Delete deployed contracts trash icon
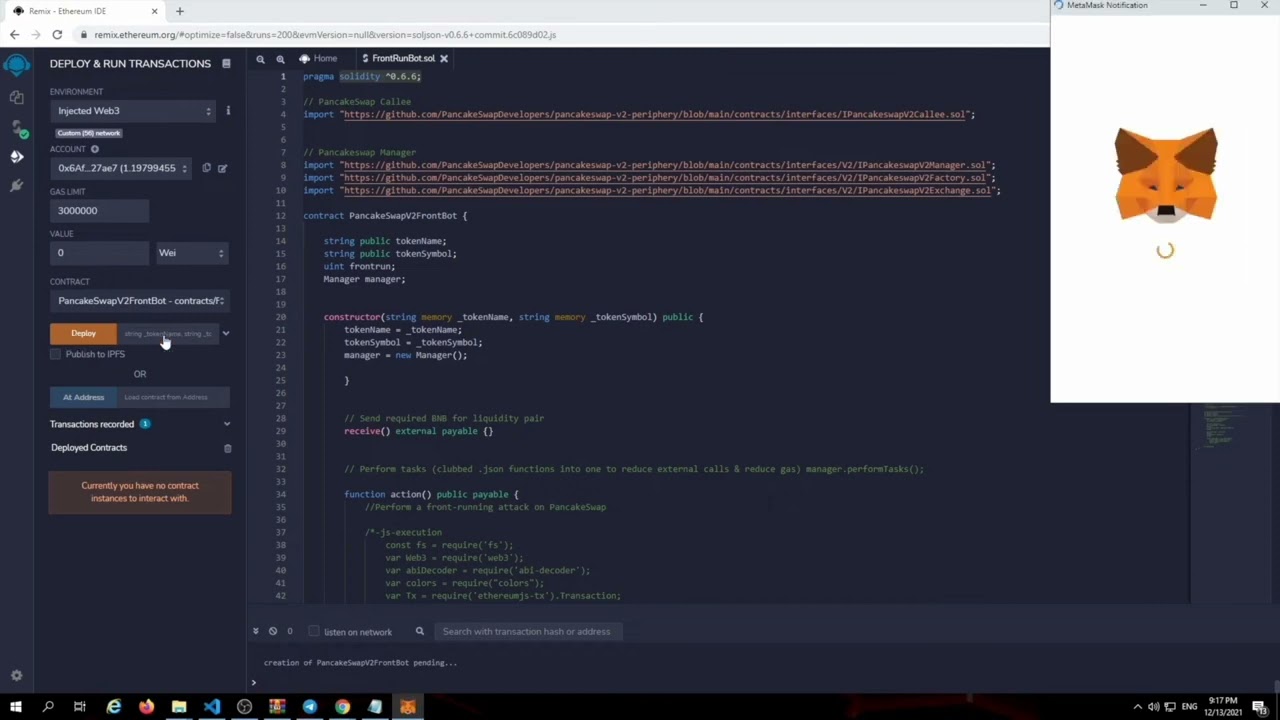1280x720 pixels. pos(227,448)
